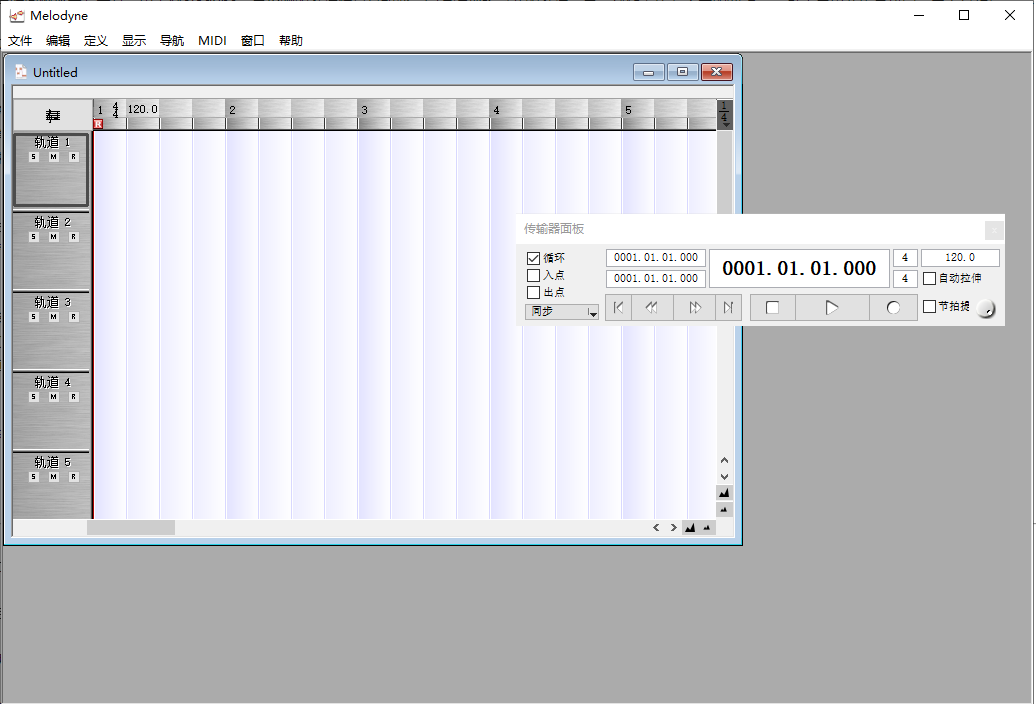The height and width of the screenshot is (704, 1036).
Task: Start playback with the play button
Action: click(832, 308)
